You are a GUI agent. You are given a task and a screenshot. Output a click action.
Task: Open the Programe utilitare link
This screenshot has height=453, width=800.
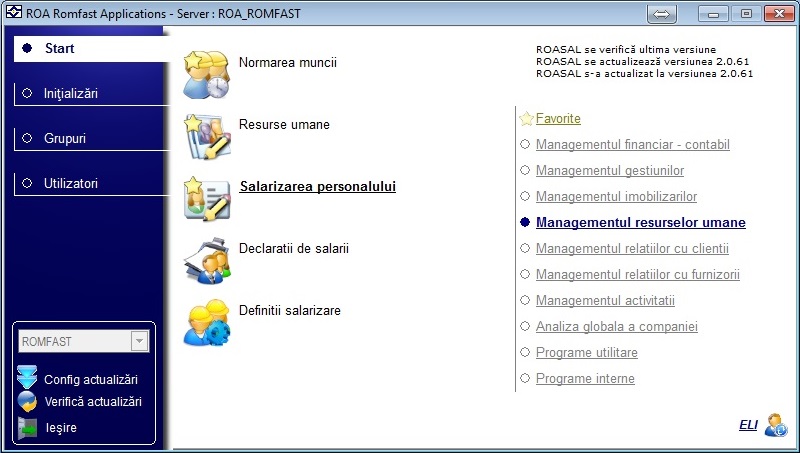click(587, 353)
